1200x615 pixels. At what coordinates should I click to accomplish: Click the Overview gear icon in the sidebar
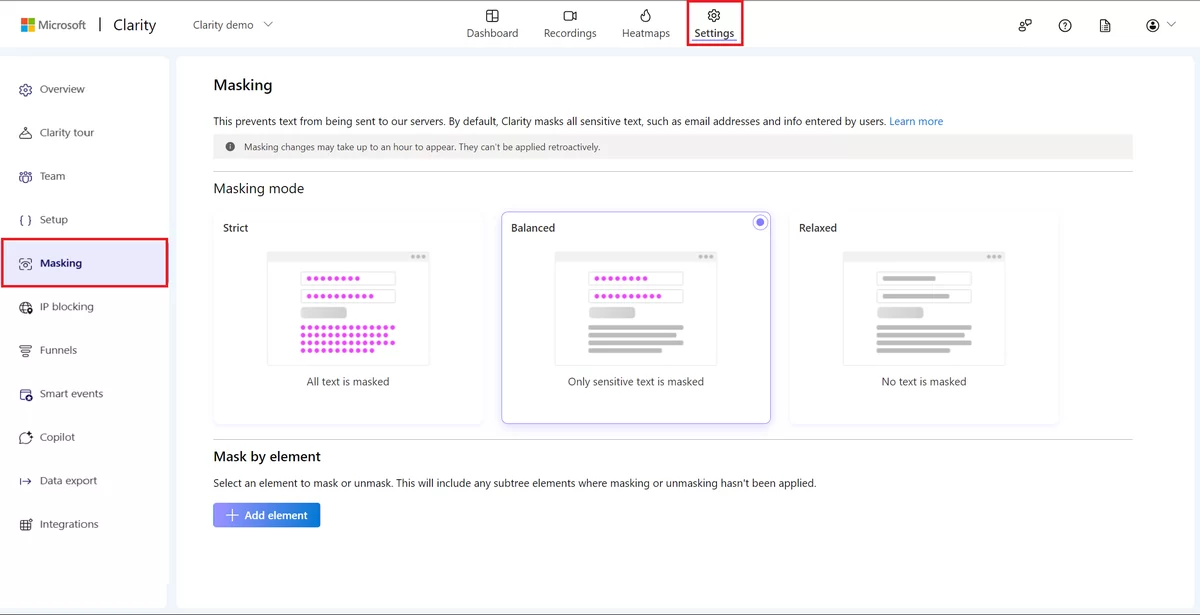(26, 90)
